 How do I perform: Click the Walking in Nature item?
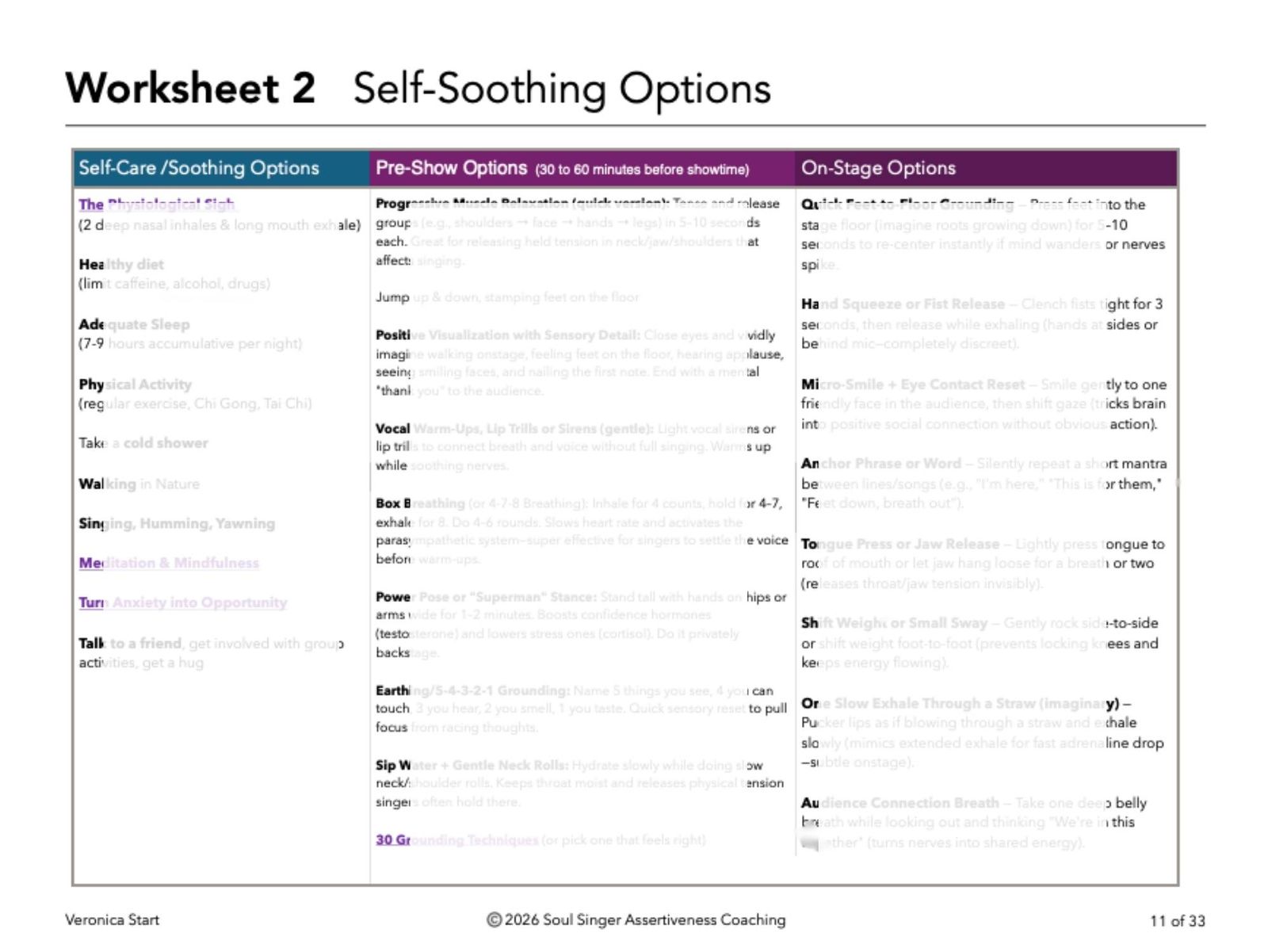(x=139, y=484)
